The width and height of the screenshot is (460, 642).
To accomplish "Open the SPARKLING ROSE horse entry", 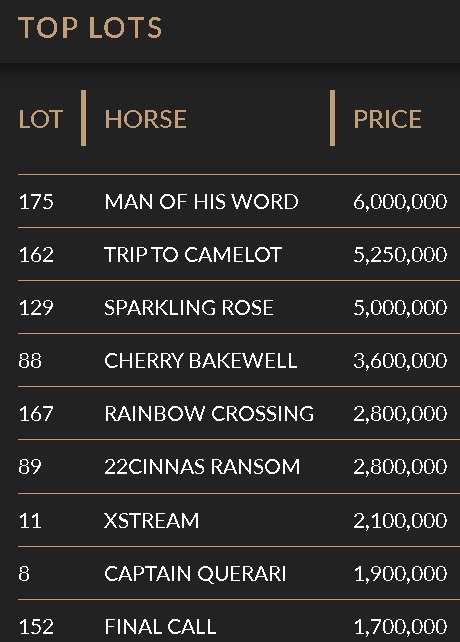I will point(189,307).
